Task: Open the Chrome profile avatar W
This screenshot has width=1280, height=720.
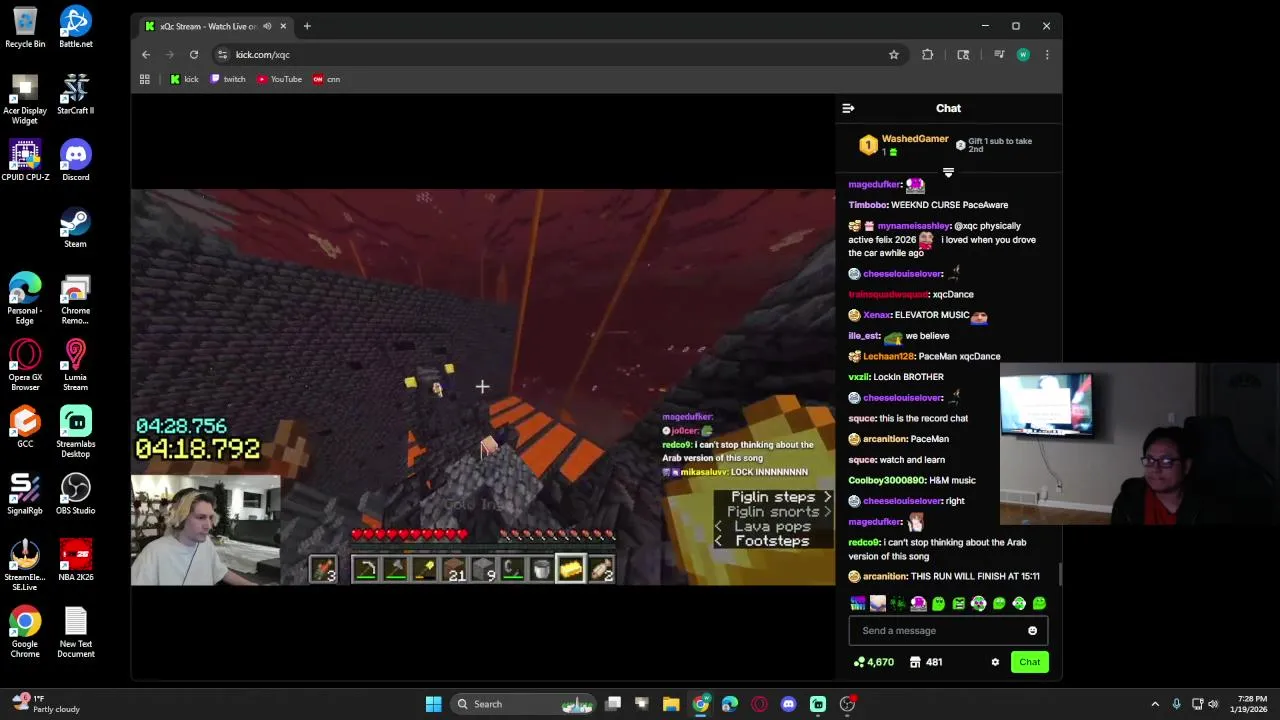Action: 1023,55
